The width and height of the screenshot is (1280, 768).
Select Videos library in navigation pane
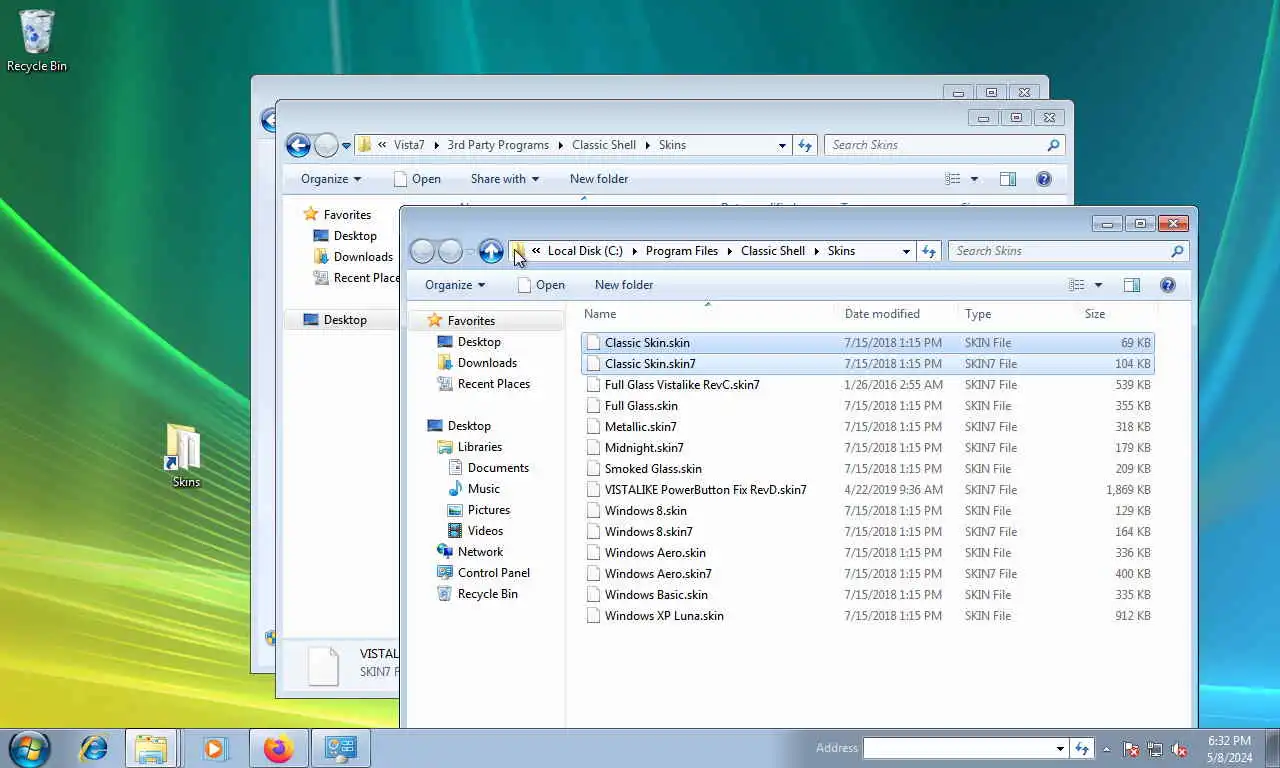tap(485, 531)
